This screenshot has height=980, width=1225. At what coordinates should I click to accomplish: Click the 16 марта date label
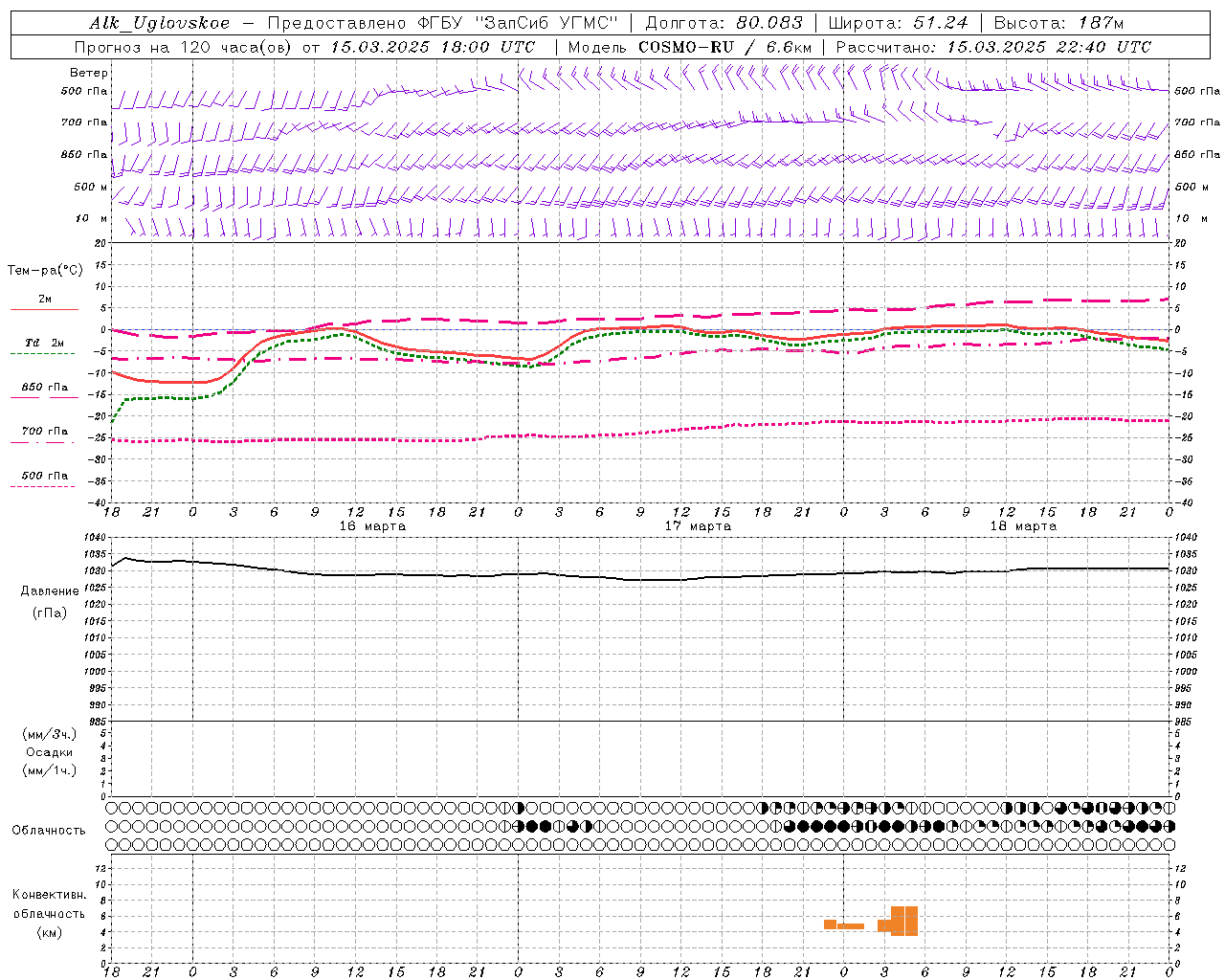tap(372, 525)
